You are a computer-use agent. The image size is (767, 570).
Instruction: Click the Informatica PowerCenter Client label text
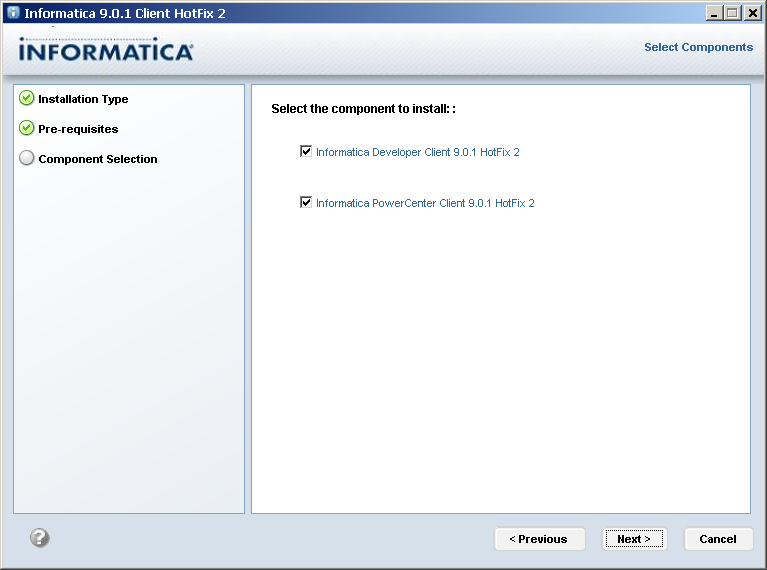click(x=425, y=203)
